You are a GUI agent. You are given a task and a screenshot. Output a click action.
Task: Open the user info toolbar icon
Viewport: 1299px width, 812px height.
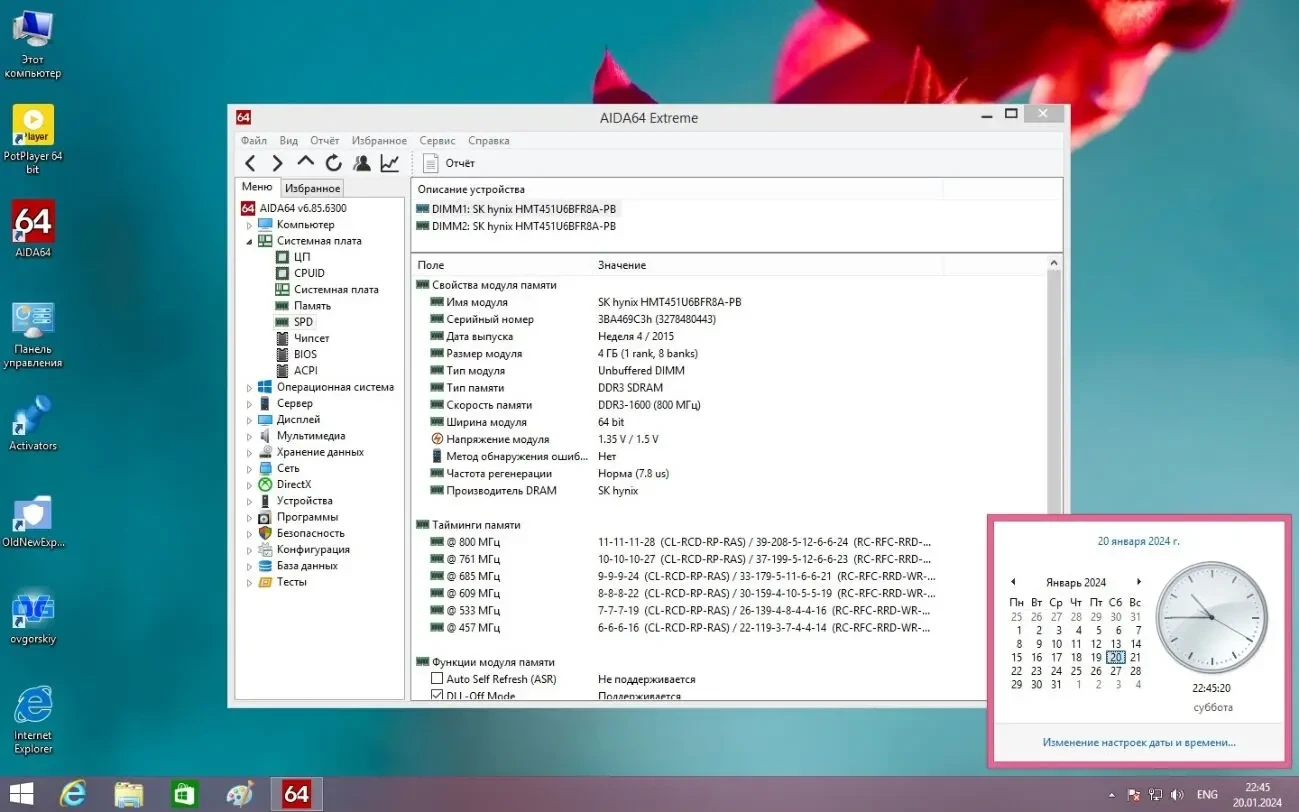[x=362, y=162]
